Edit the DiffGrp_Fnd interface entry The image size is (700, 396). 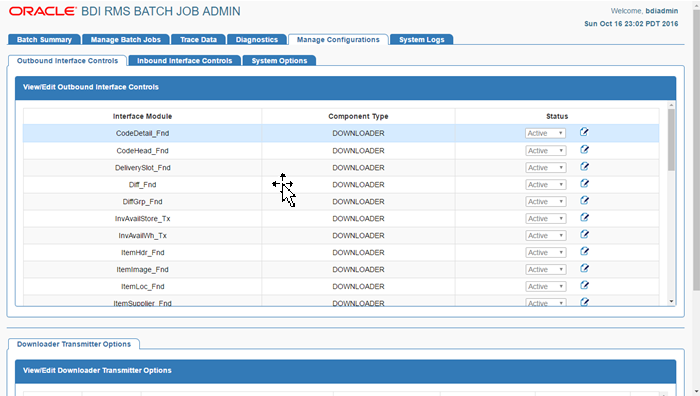pyautogui.click(x=584, y=200)
